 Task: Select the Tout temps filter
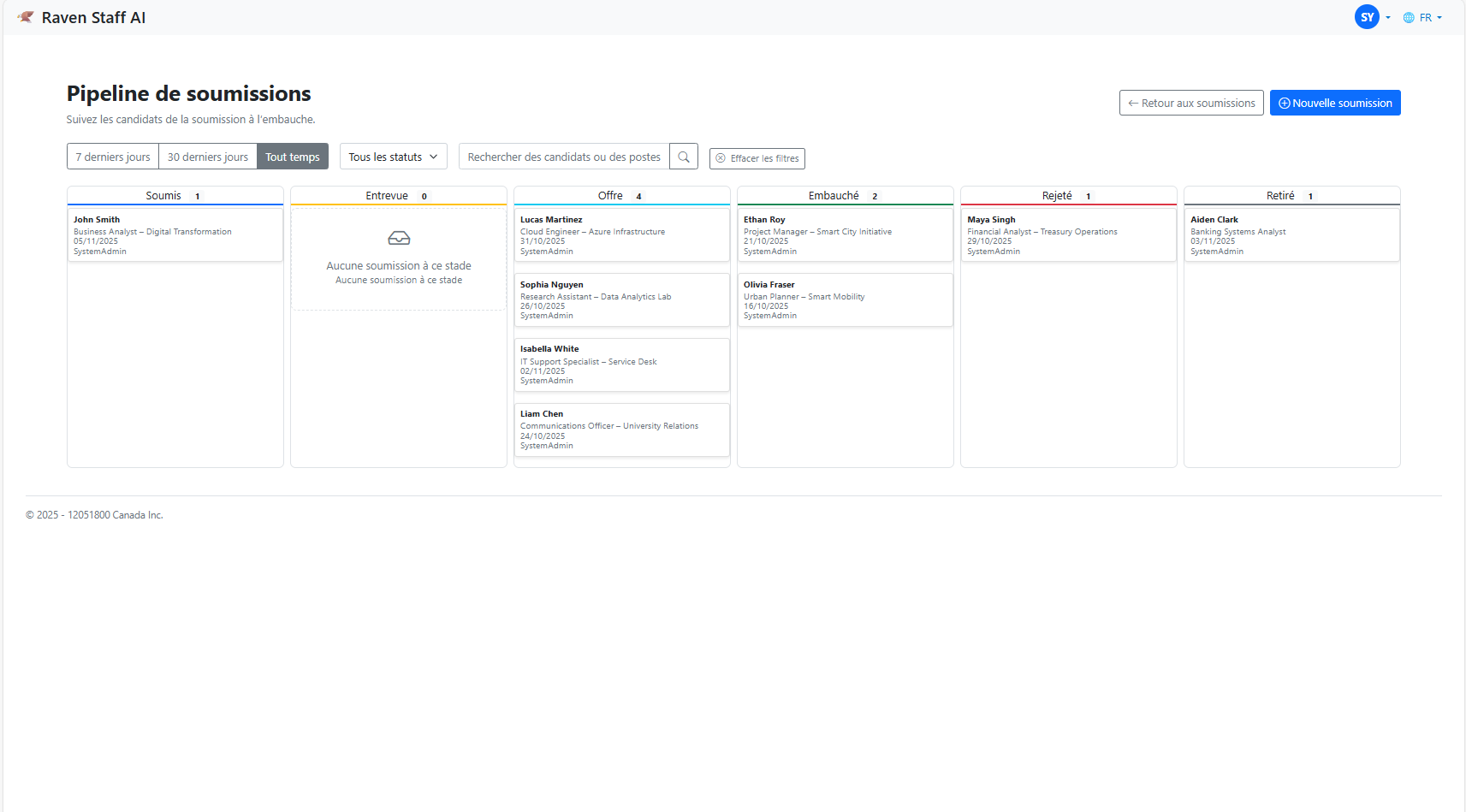[293, 157]
